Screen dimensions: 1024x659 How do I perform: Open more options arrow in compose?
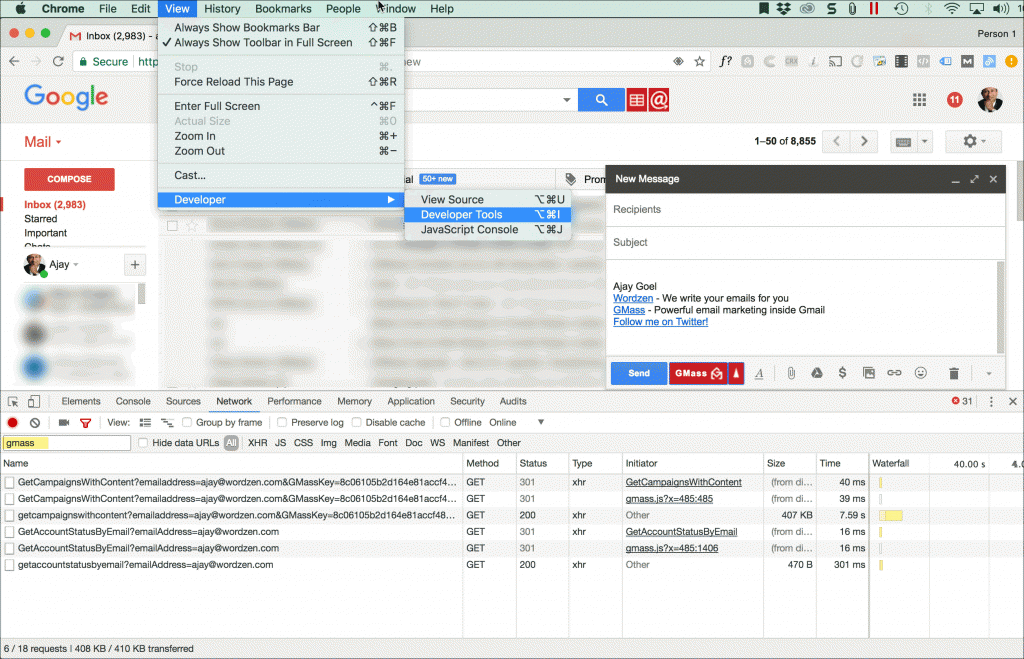(989, 374)
